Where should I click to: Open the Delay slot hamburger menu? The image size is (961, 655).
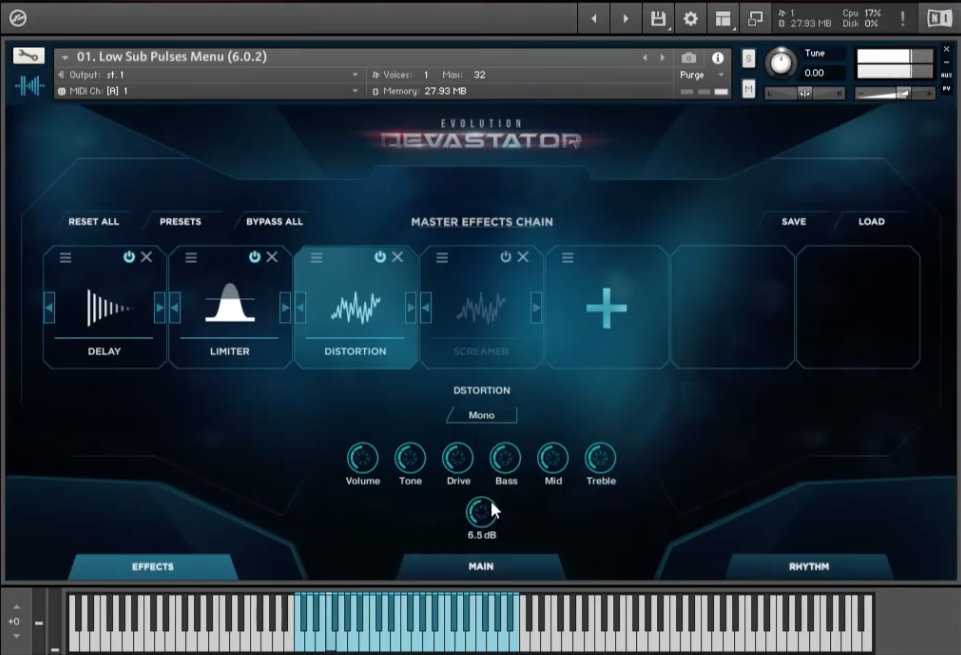pyautogui.click(x=63, y=257)
